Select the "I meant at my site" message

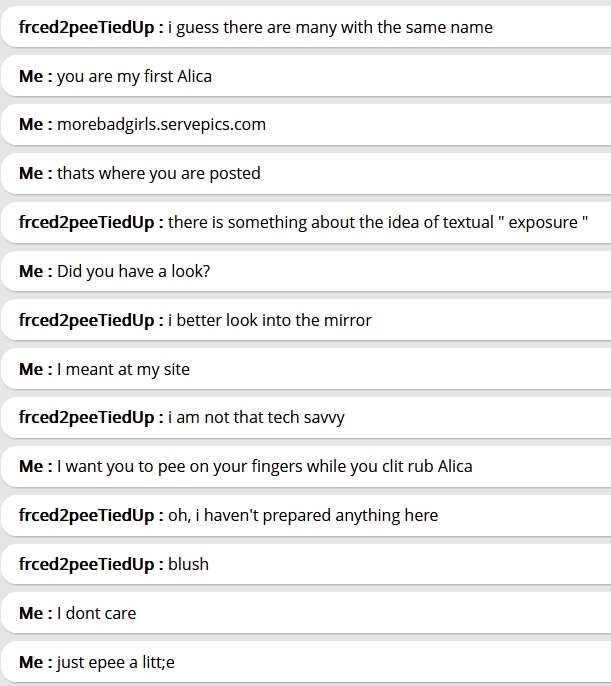[123, 370]
